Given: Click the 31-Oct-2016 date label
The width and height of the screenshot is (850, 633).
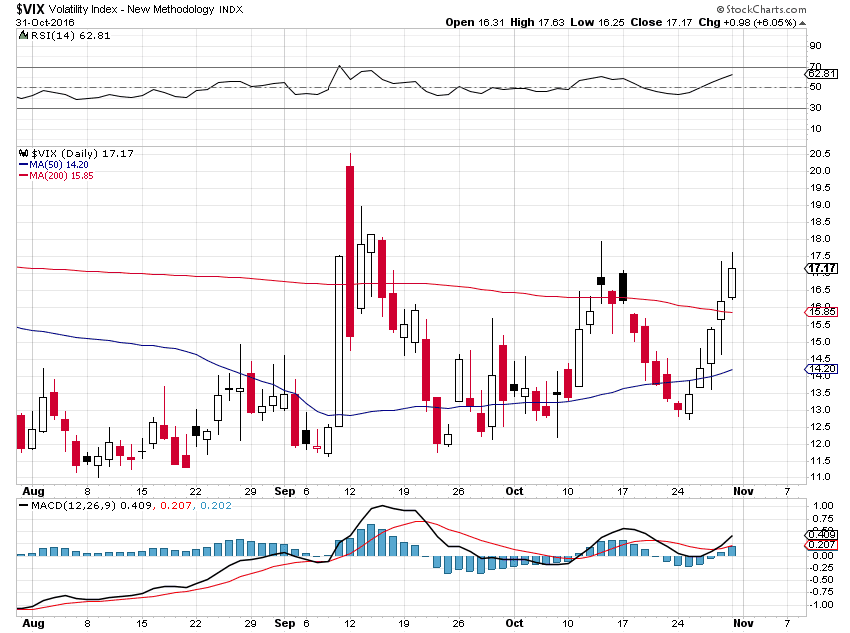Looking at the screenshot, I should pos(45,23).
